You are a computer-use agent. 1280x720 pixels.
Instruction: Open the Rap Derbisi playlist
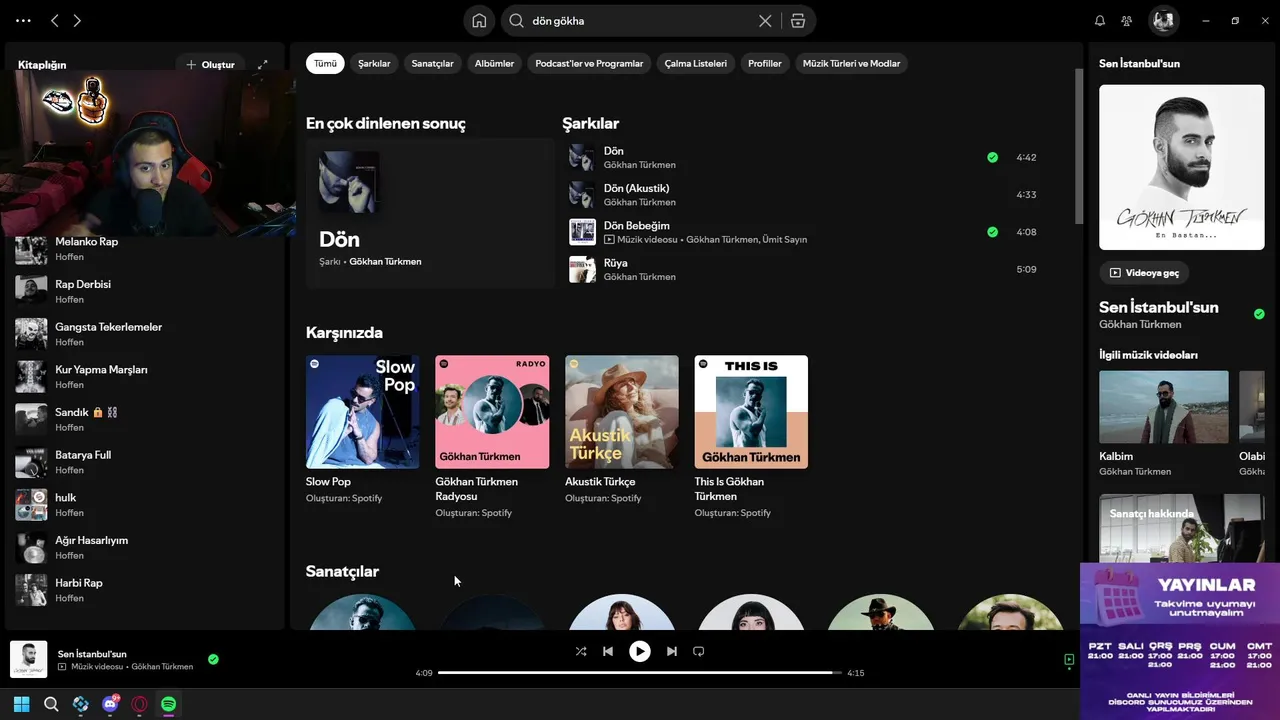tap(145, 291)
